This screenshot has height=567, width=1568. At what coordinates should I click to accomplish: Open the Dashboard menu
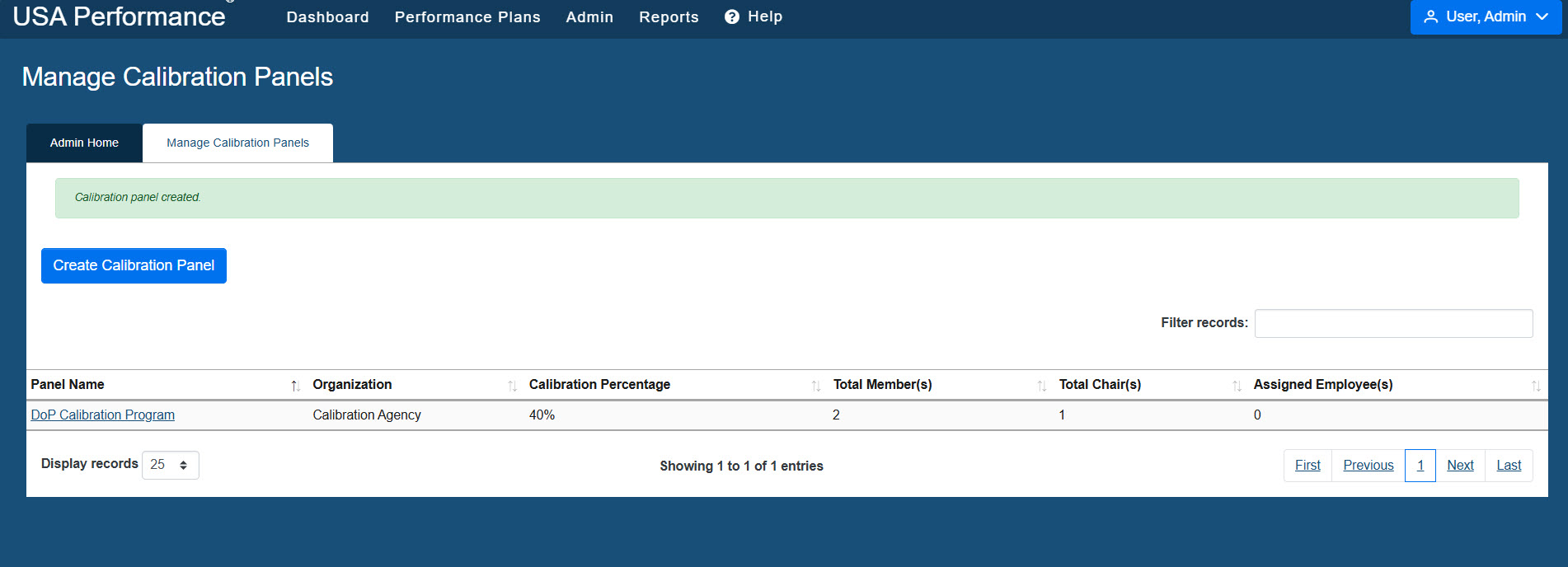click(327, 16)
